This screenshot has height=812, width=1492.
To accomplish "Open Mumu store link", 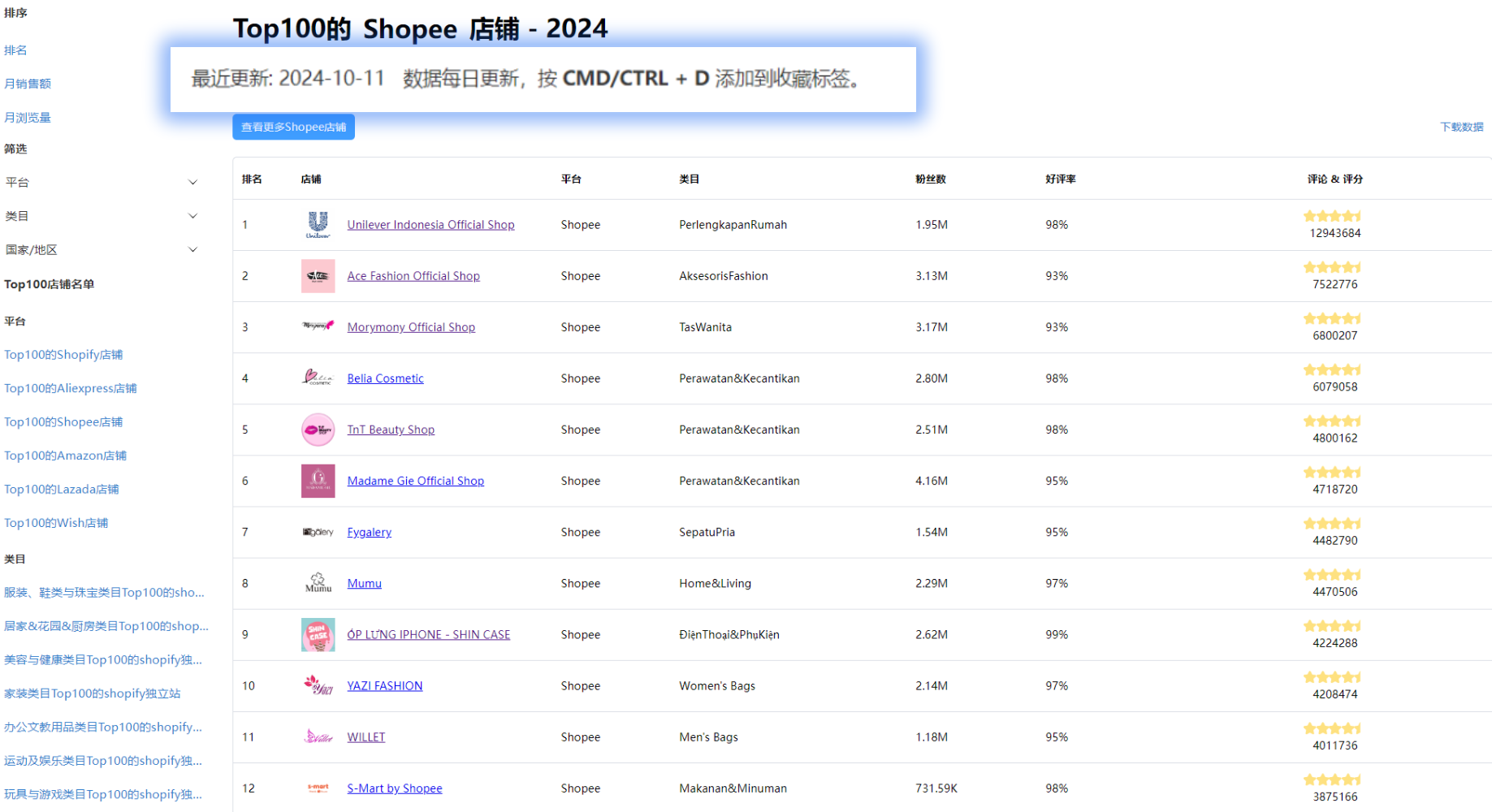I will (x=364, y=583).
